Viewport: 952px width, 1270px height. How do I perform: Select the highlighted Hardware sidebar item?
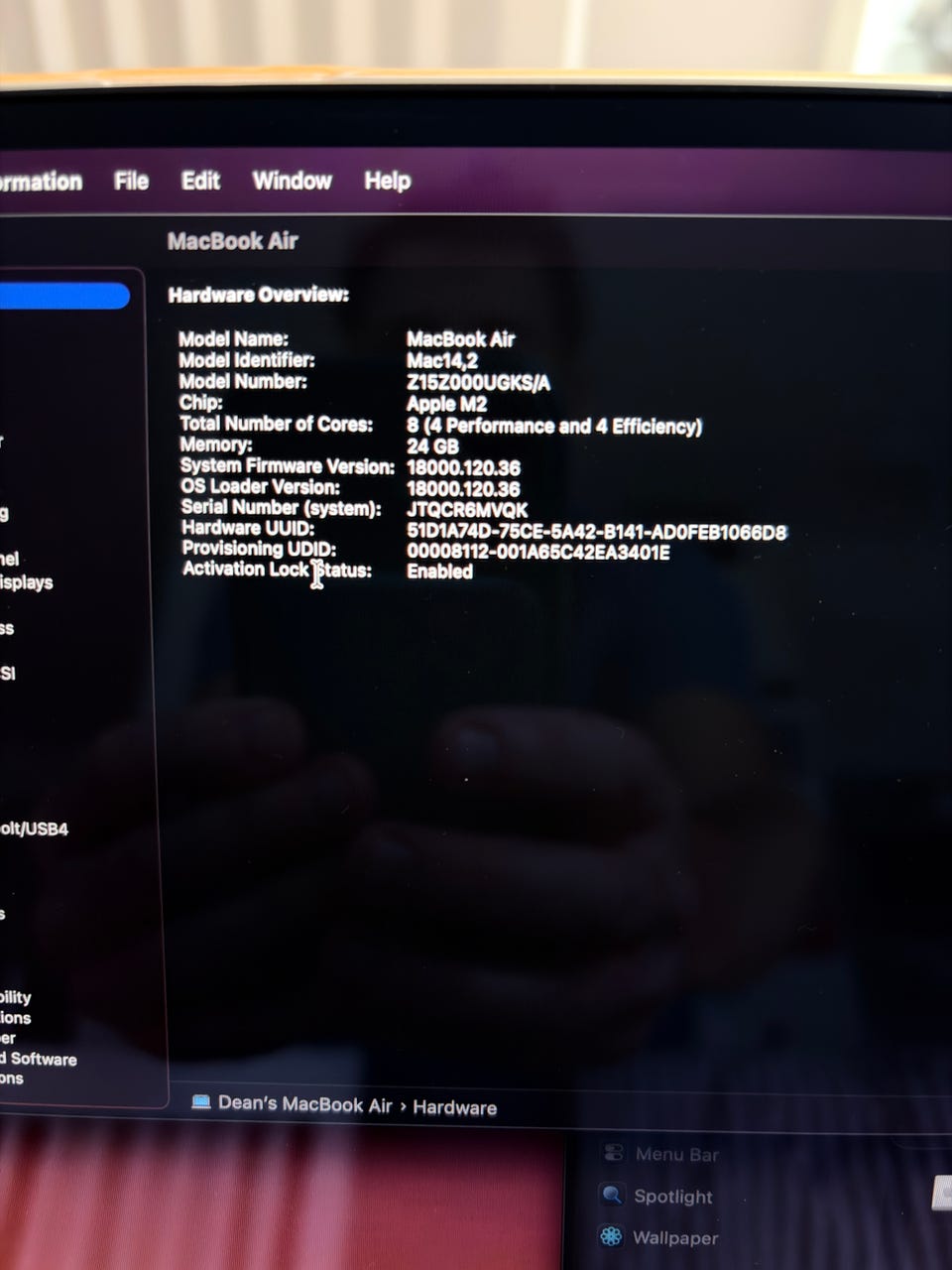[x=64, y=296]
